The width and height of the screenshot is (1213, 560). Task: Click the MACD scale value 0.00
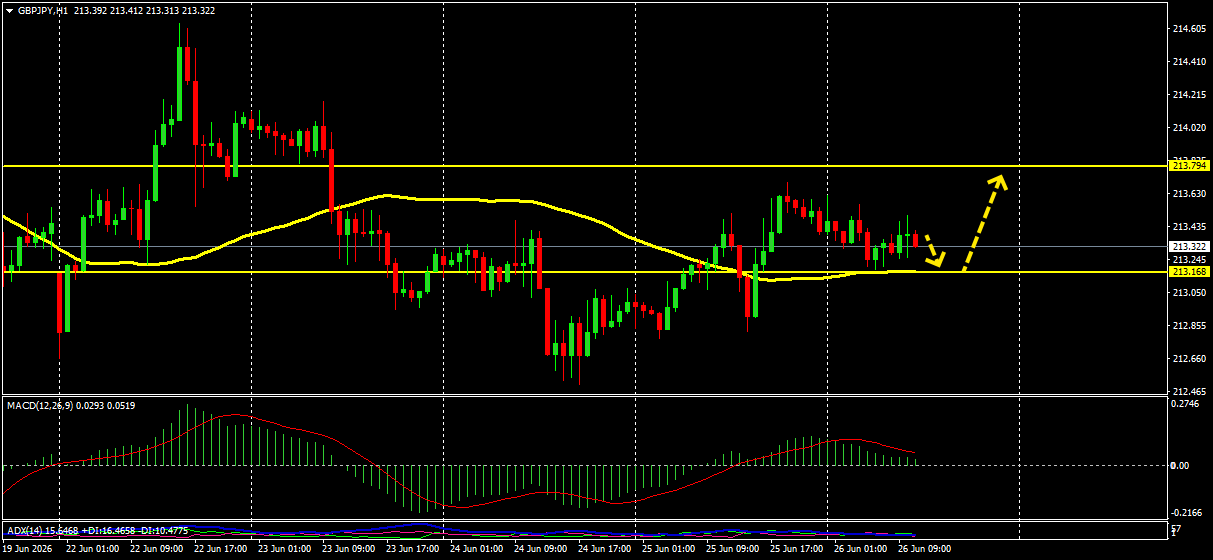1180,466
